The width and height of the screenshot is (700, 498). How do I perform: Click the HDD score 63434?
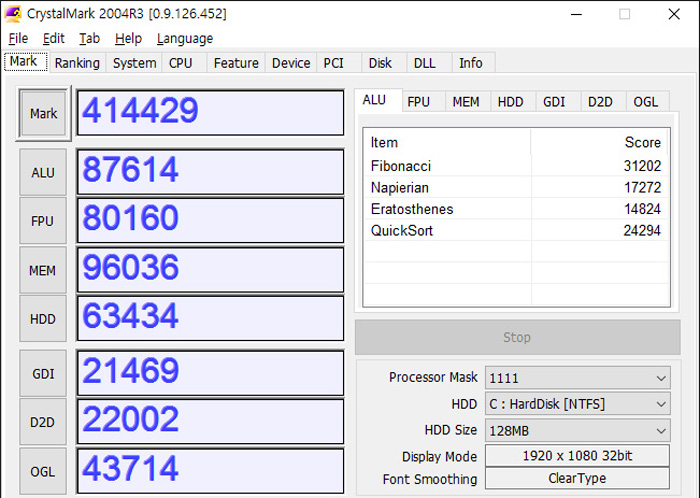click(210, 318)
